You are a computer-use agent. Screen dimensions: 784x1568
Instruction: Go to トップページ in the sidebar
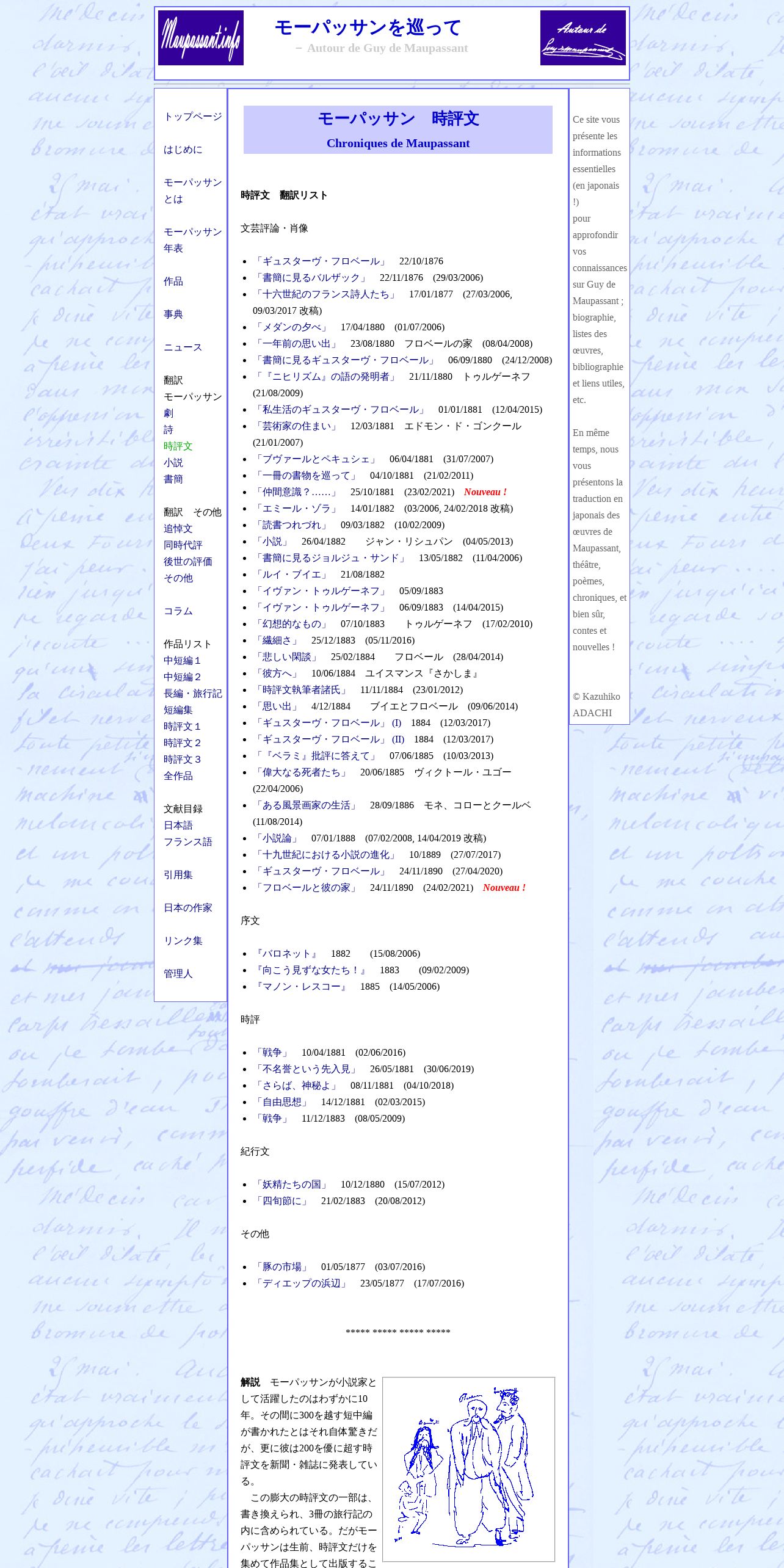193,117
